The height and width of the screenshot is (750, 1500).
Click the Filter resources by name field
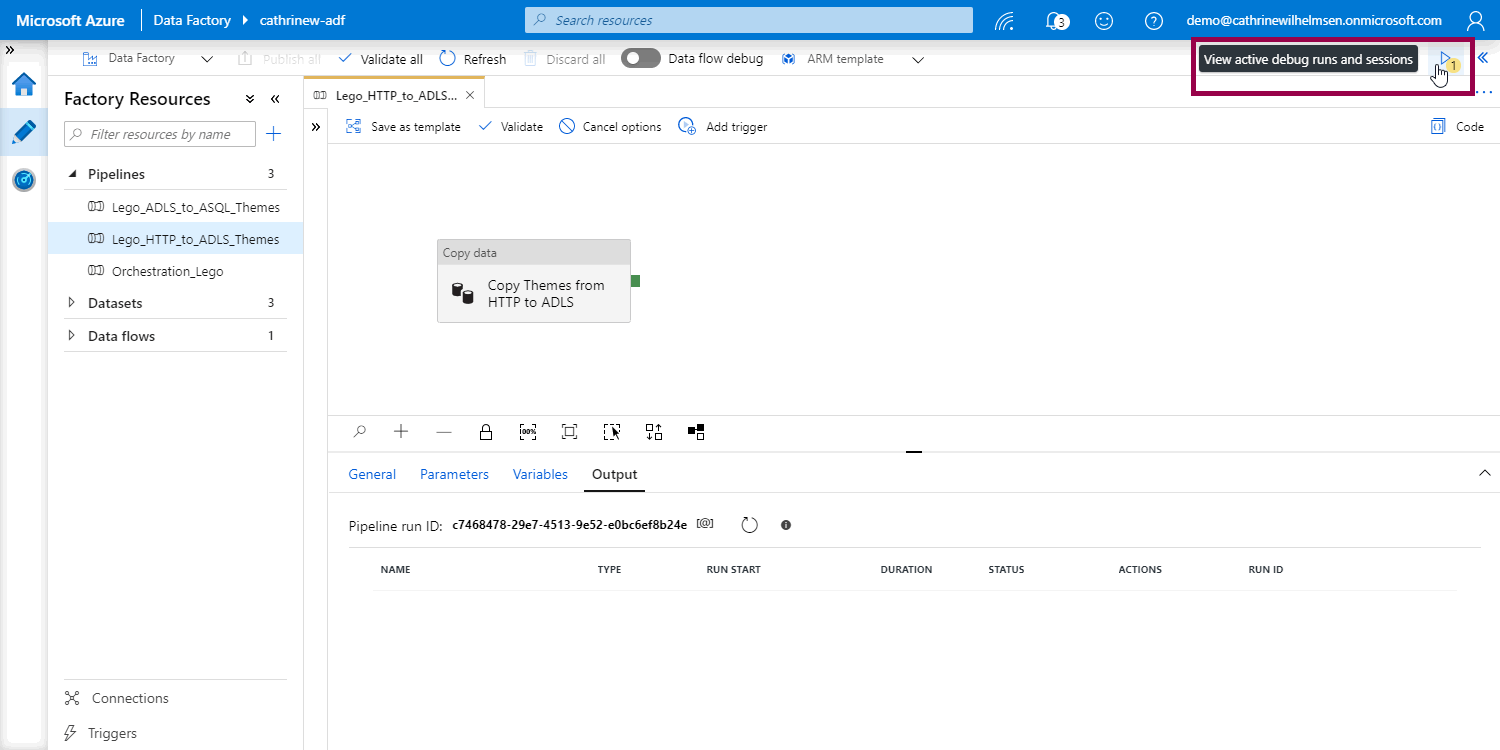point(160,134)
